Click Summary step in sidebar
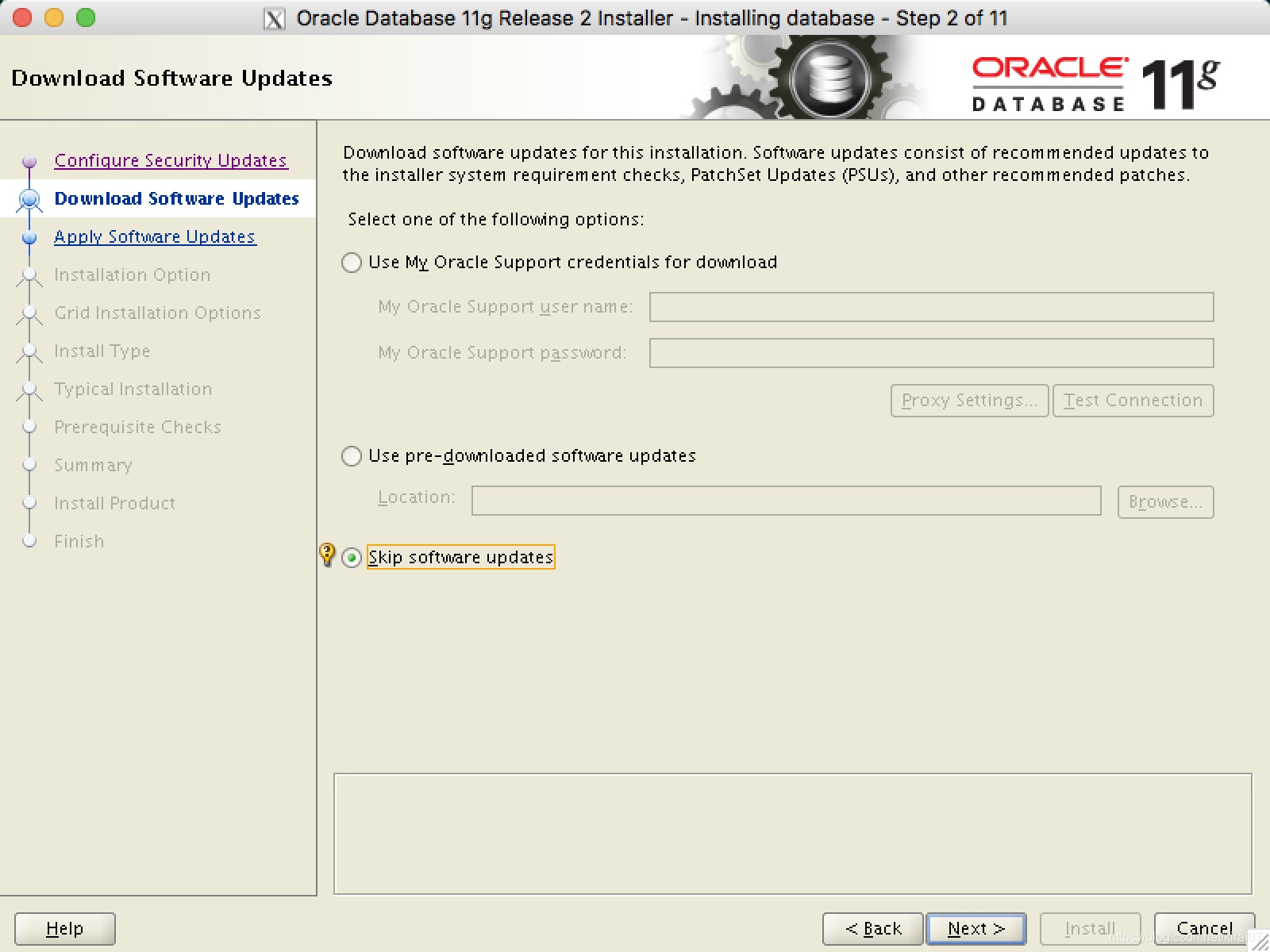1270x952 pixels. 93,465
